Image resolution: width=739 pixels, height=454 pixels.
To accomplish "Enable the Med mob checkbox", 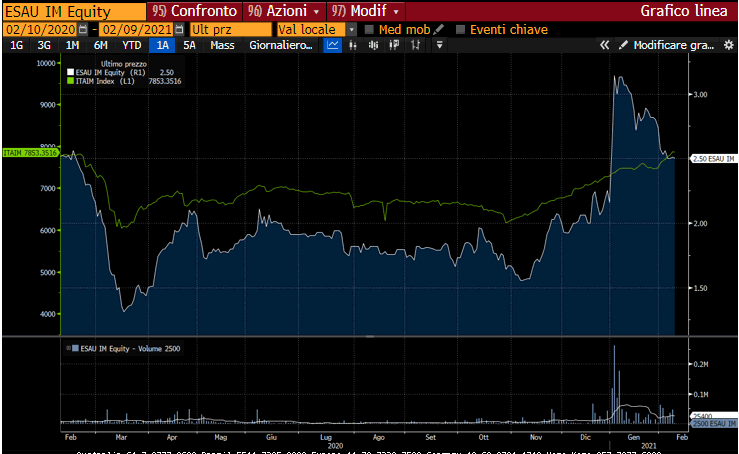I will point(369,29).
